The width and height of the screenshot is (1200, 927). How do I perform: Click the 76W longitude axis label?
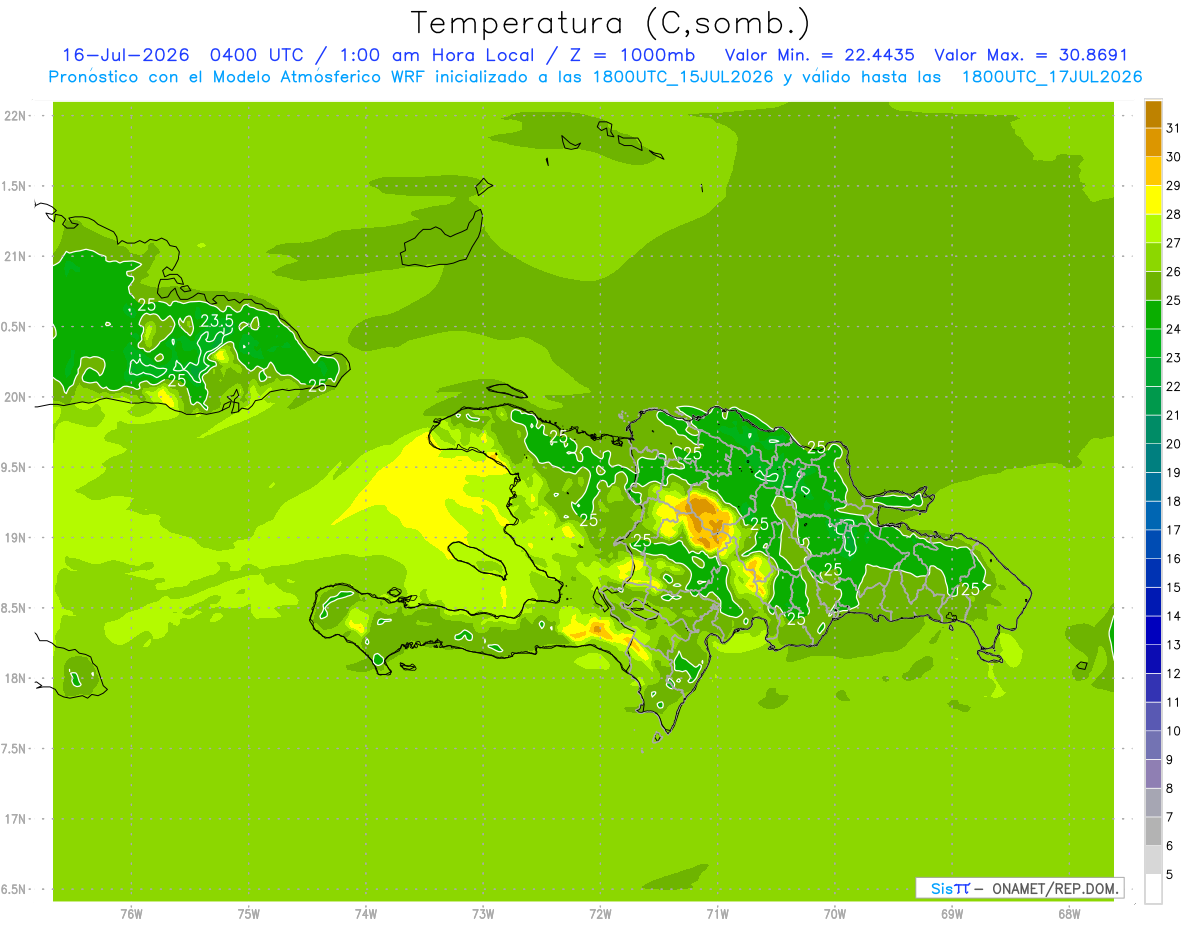pyautogui.click(x=131, y=913)
